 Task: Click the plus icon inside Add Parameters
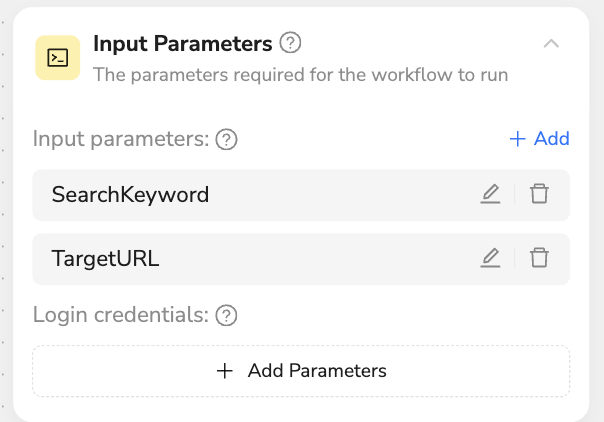225,371
